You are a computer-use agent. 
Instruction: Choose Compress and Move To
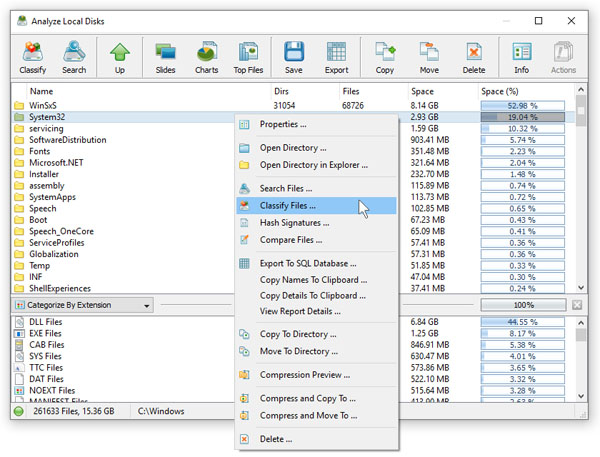click(316, 416)
